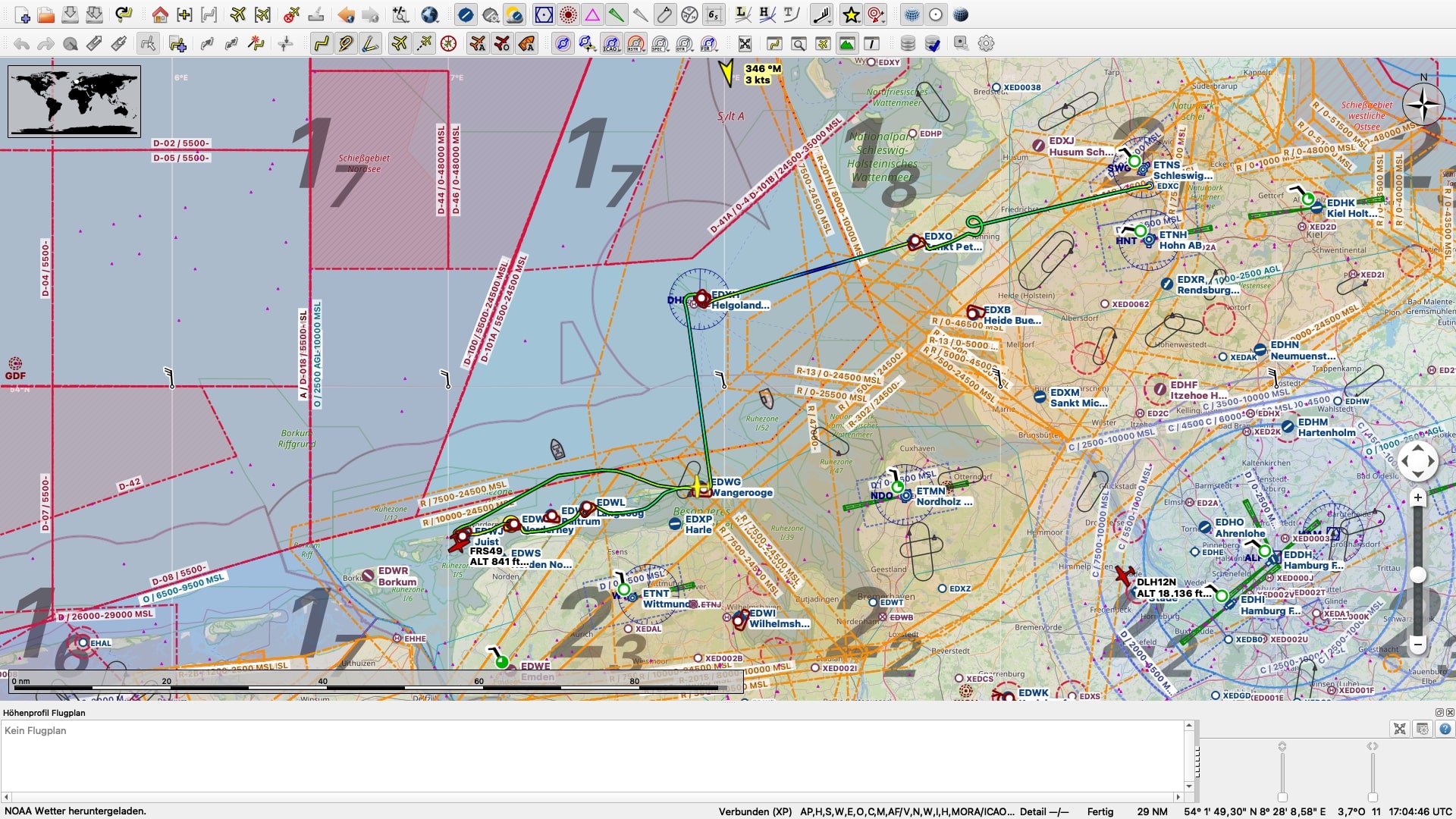Click elevation profile horizontal zoom slider
Screen dimensions: 1456x819
pyautogui.click(x=1373, y=797)
